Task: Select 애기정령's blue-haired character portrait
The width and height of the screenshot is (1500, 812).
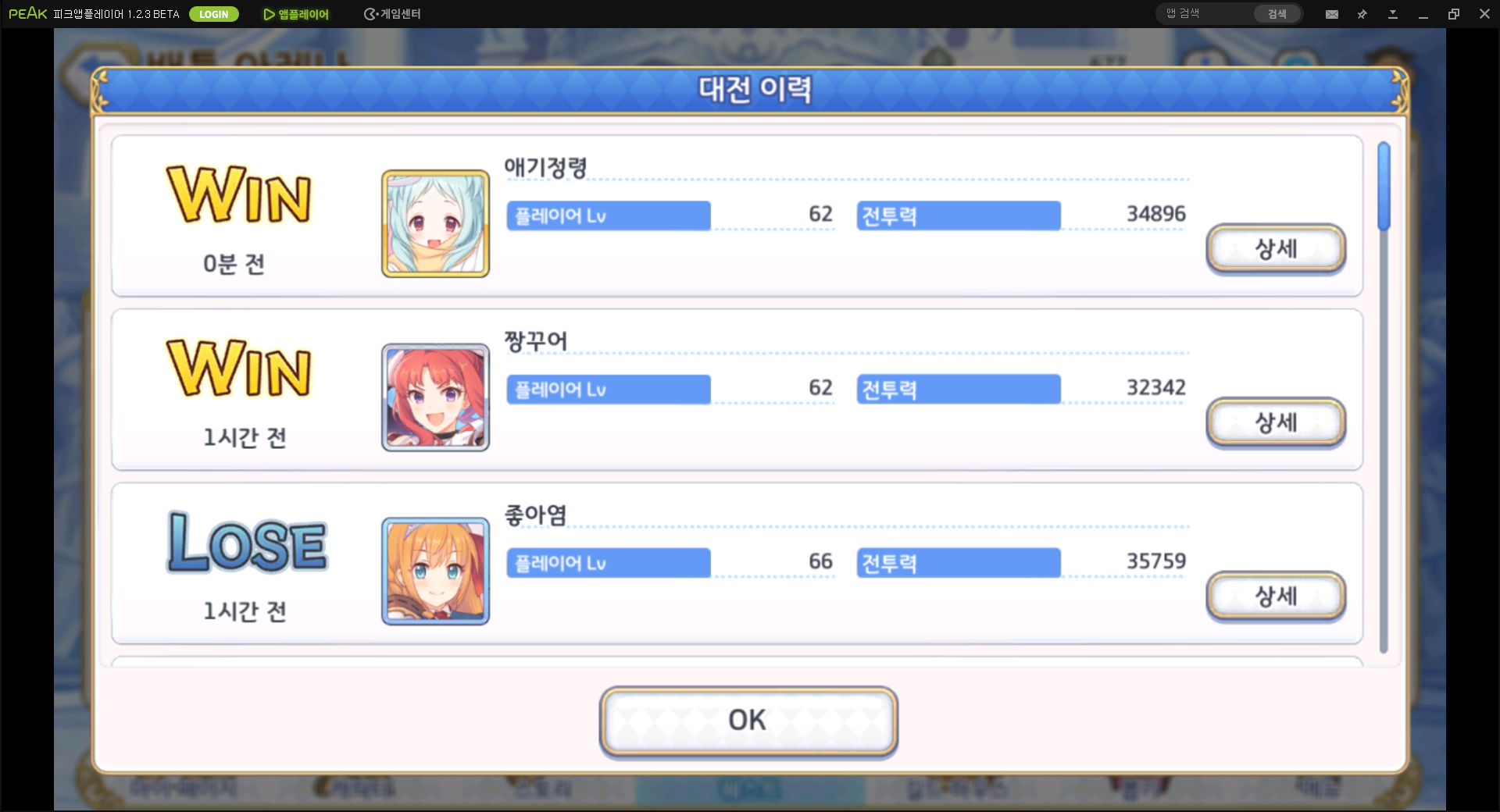Action: [435, 224]
